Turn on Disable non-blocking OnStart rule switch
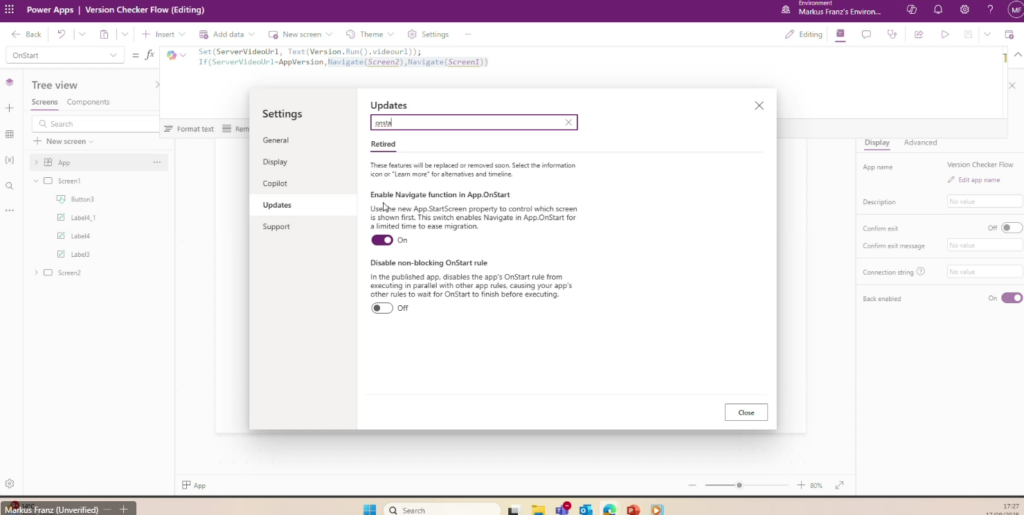The width and height of the screenshot is (1024, 515). tap(382, 308)
